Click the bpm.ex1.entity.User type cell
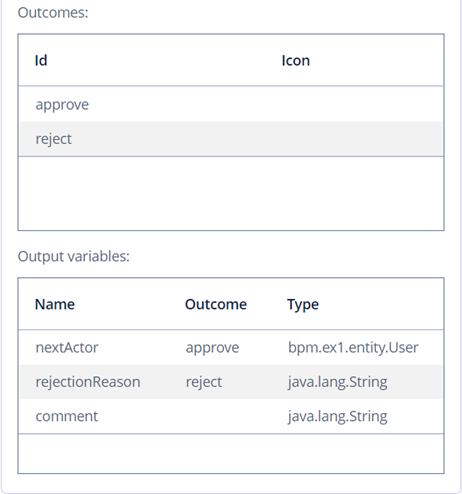Image resolution: width=462 pixels, height=494 pixels. [353, 348]
